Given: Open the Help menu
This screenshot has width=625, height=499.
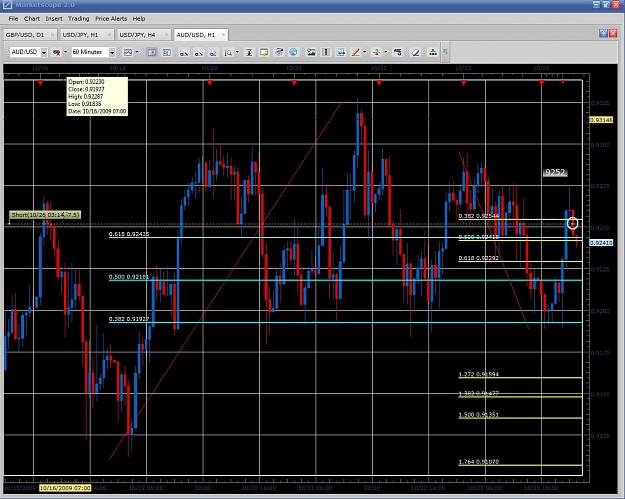Looking at the screenshot, I should (139, 19).
